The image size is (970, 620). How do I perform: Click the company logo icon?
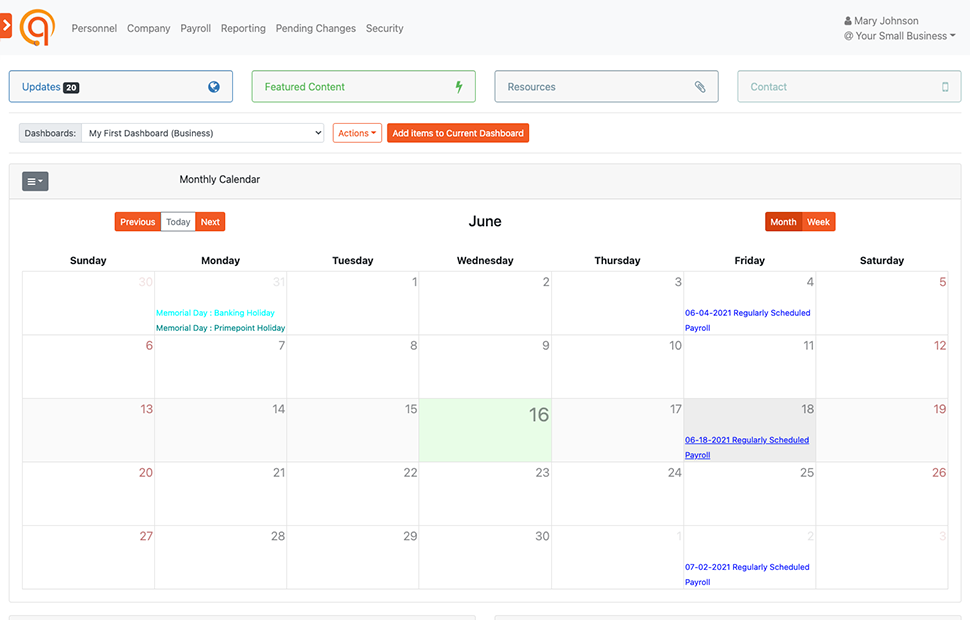39,27
